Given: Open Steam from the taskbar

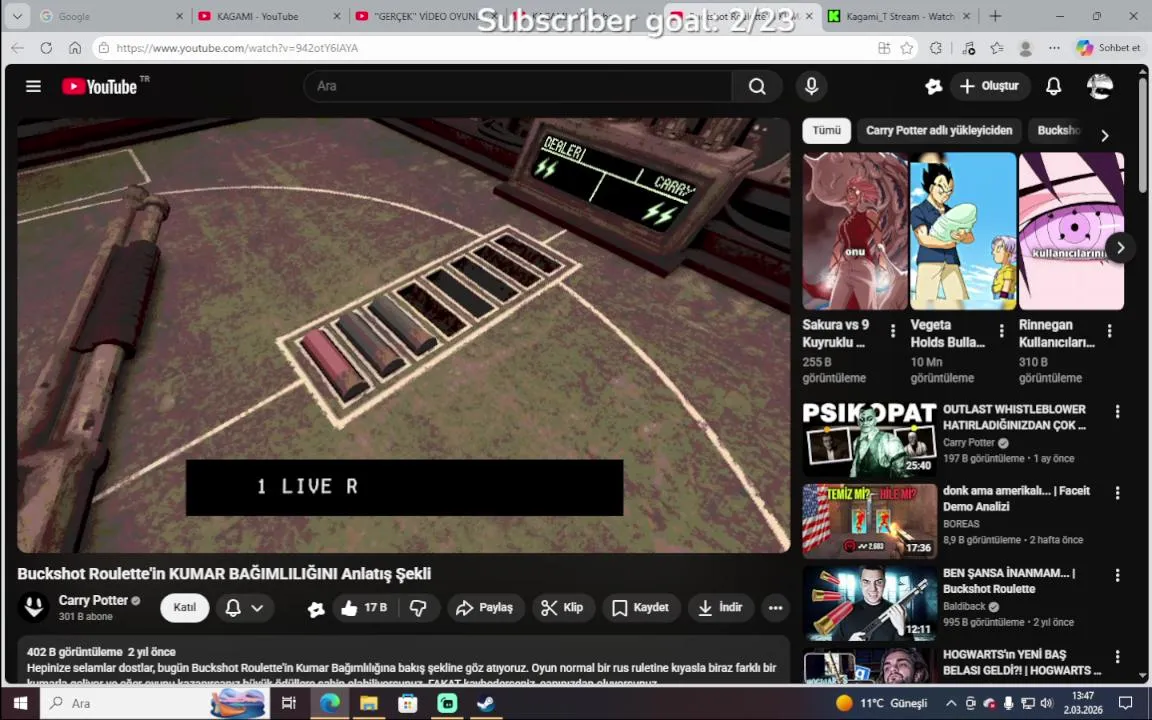Looking at the screenshot, I should click(486, 703).
